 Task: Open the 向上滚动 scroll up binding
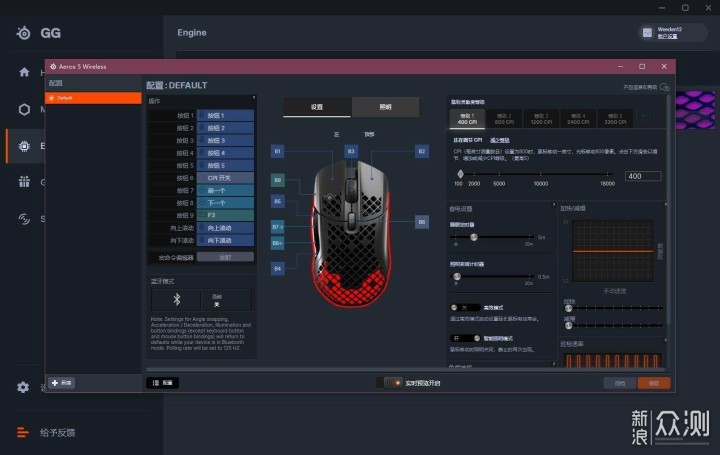coord(225,228)
